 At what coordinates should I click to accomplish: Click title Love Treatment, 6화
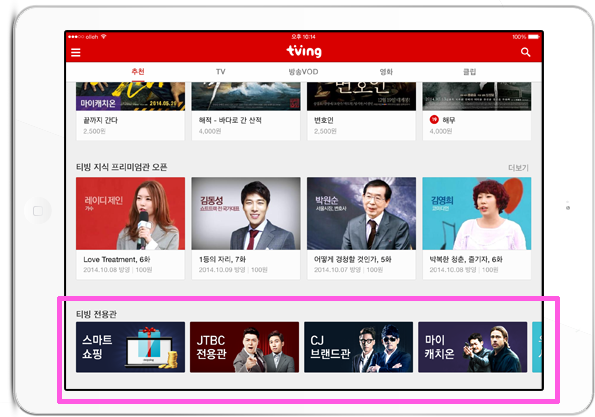[x=116, y=260]
